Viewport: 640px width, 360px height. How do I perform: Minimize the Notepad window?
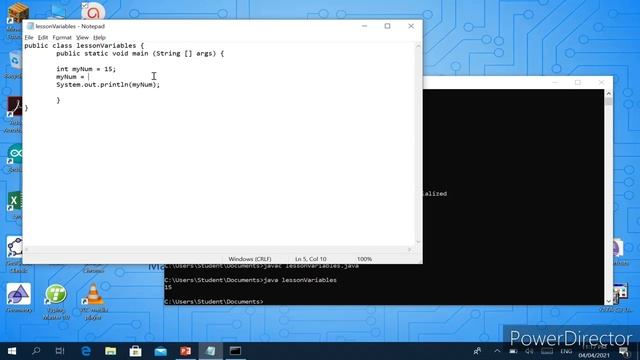(364, 26)
